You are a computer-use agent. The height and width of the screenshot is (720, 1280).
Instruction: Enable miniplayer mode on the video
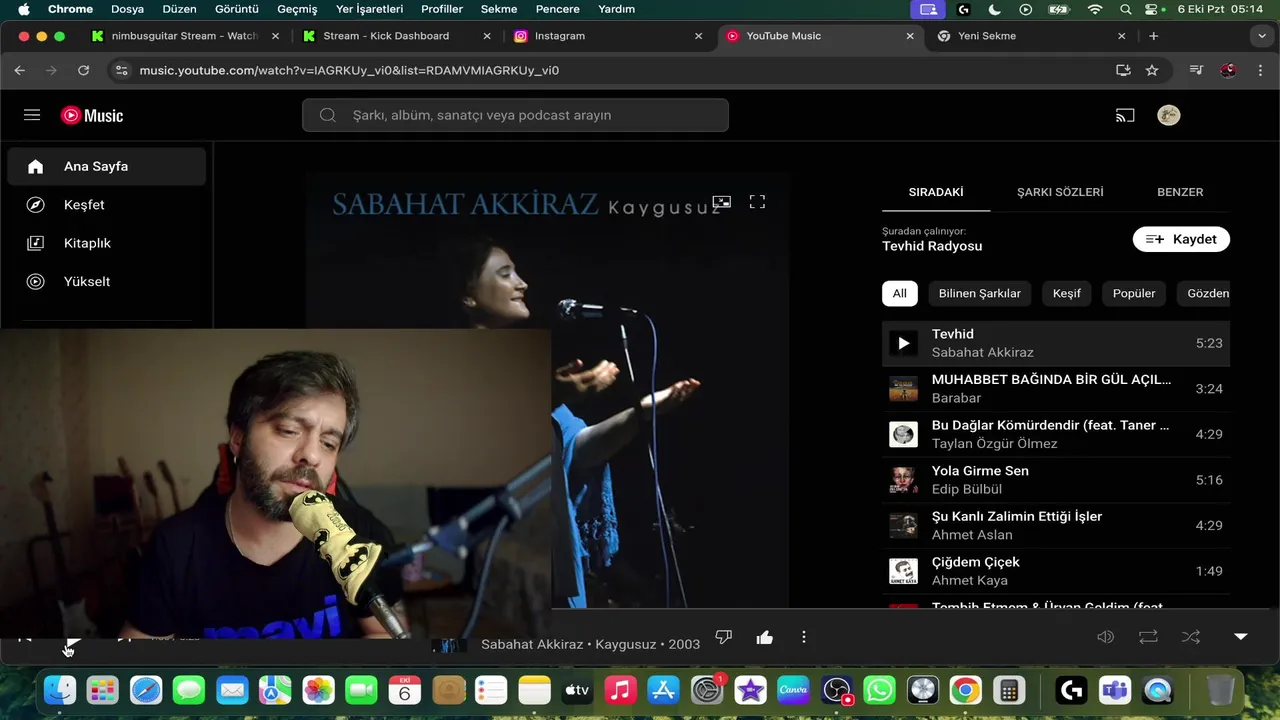point(722,201)
